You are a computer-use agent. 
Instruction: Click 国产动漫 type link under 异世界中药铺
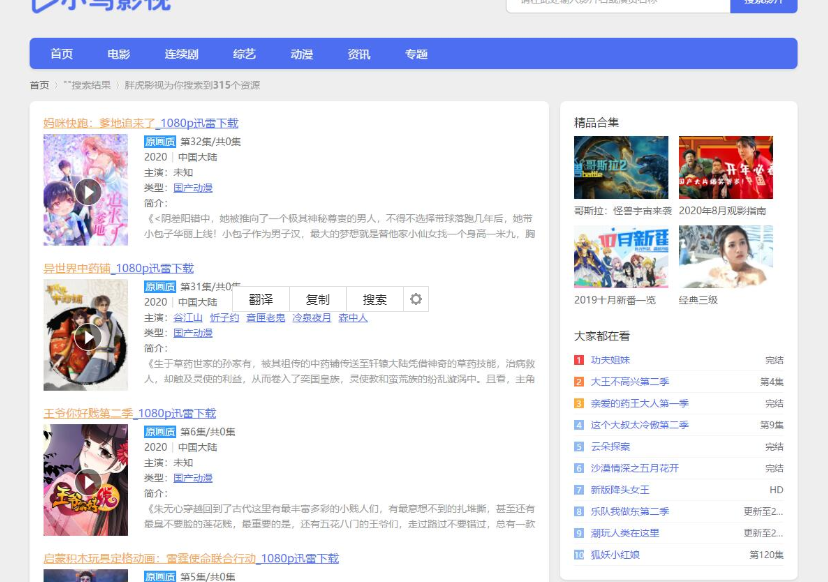[193, 333]
